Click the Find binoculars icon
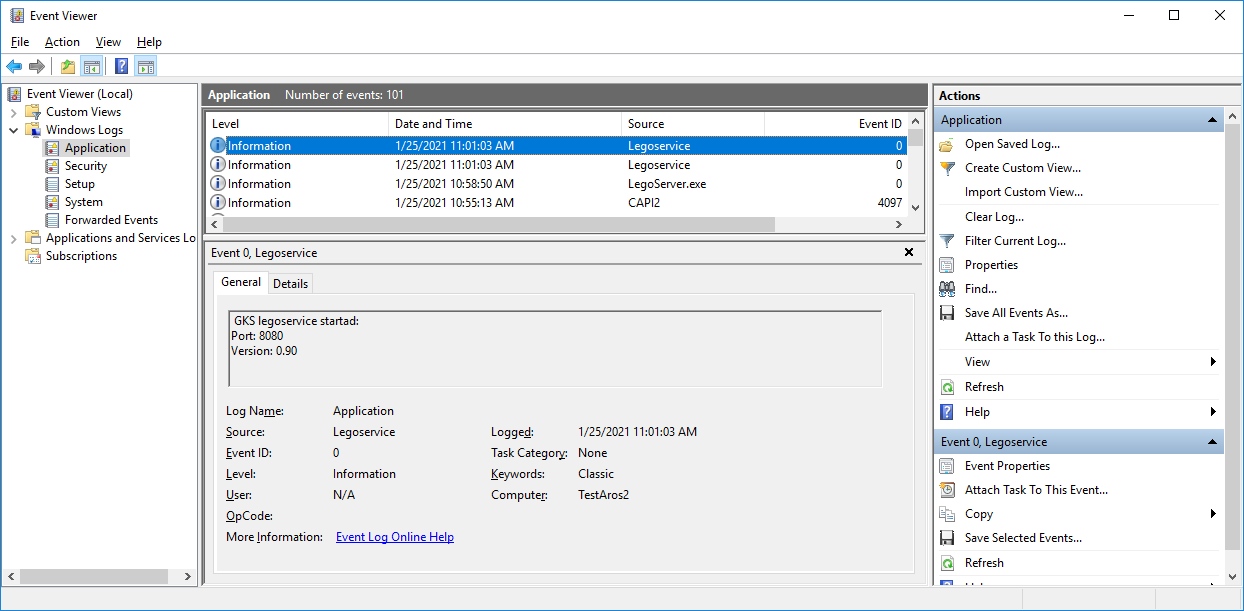Viewport: 1244px width, 611px height. click(x=947, y=289)
